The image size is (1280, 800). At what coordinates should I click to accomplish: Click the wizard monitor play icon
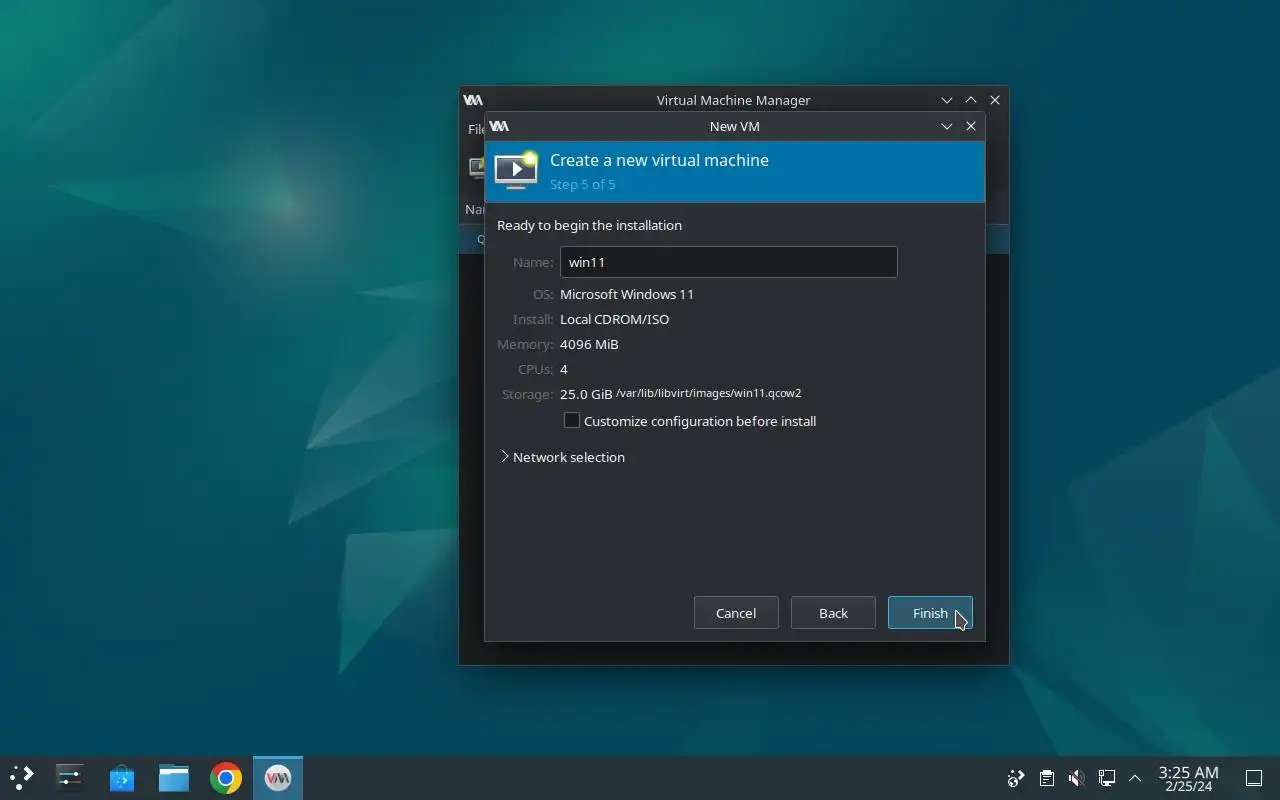pos(516,170)
